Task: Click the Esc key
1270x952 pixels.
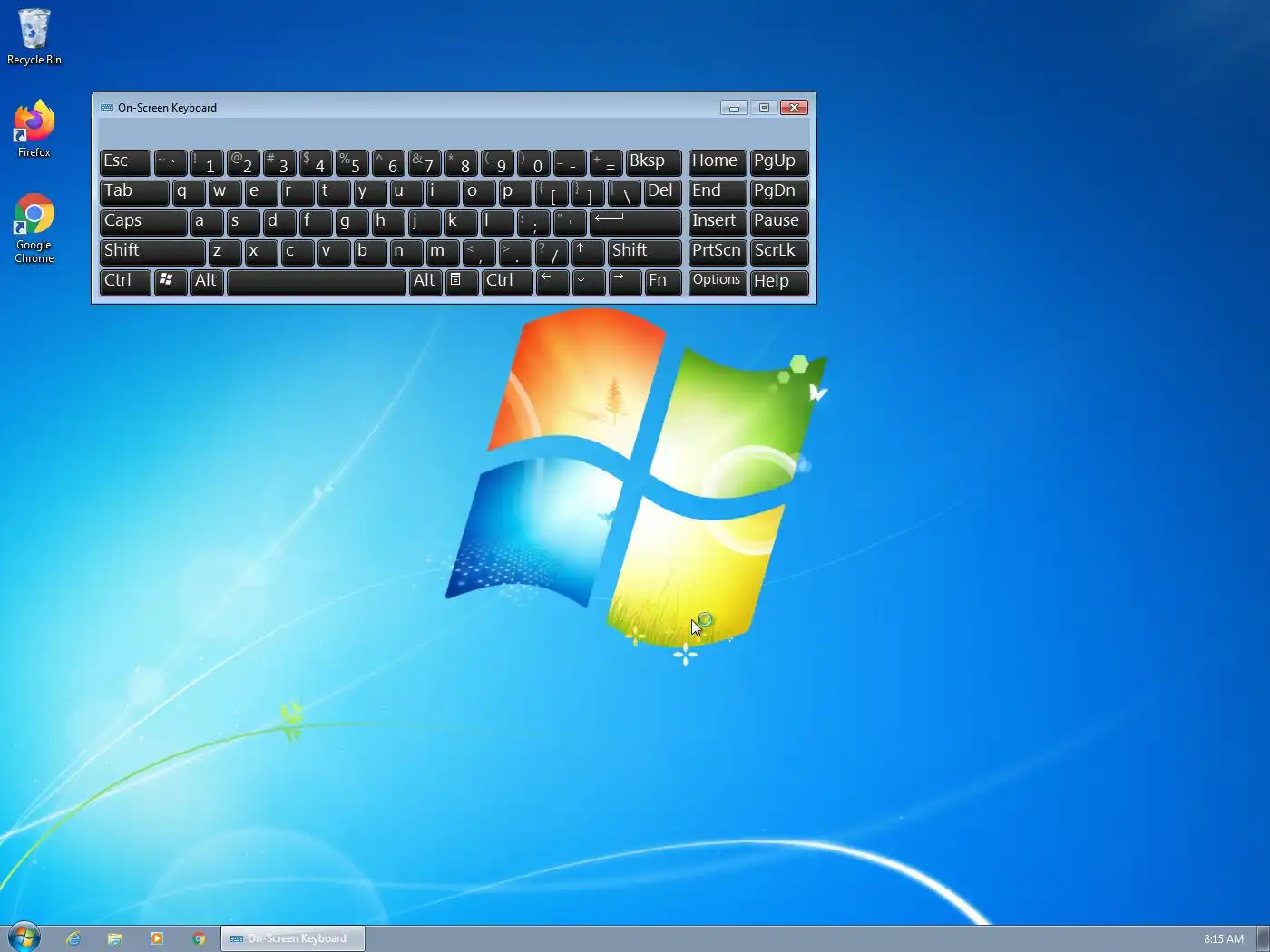Action: [x=125, y=162]
